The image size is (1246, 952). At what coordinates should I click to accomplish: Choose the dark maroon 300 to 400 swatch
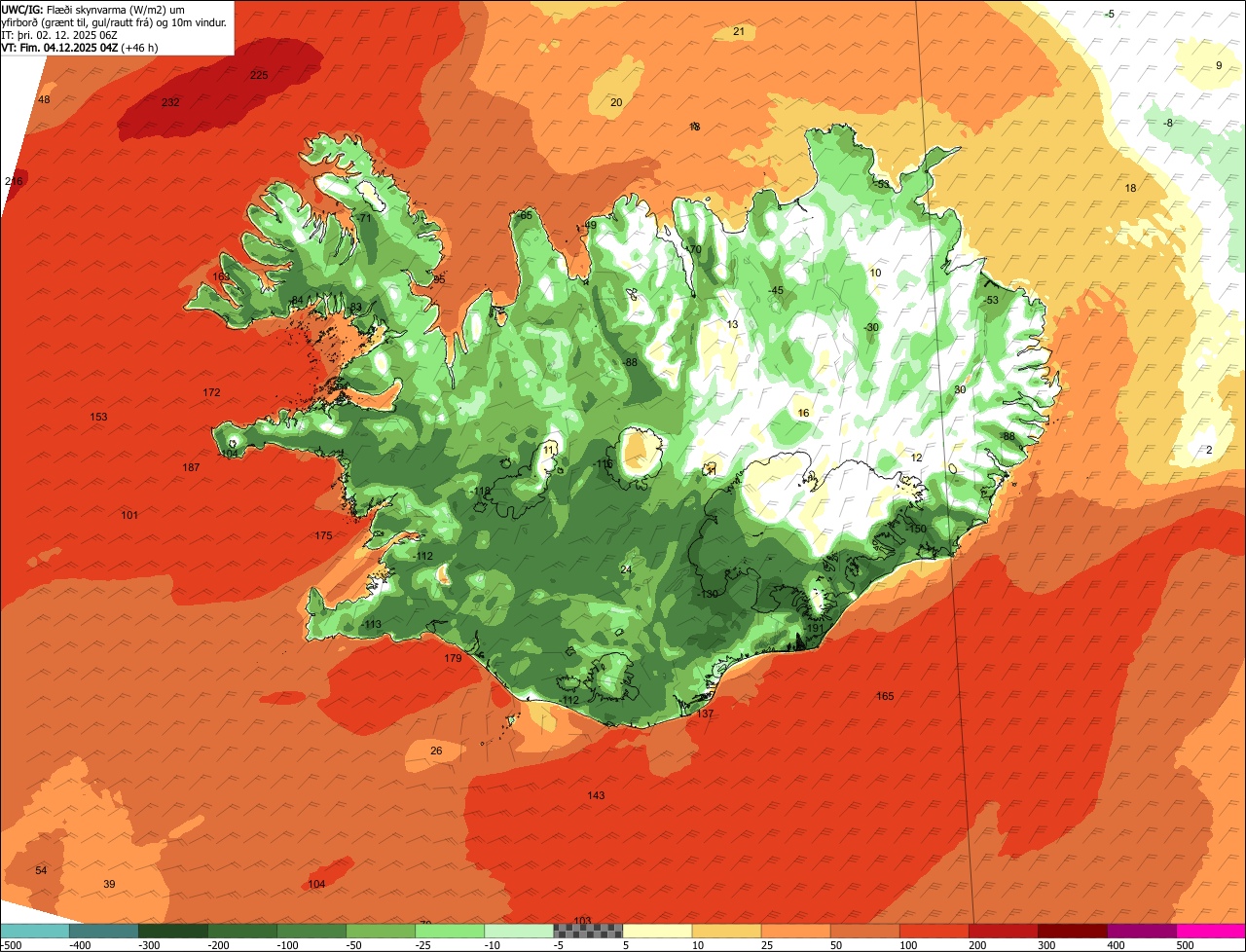[1073, 931]
